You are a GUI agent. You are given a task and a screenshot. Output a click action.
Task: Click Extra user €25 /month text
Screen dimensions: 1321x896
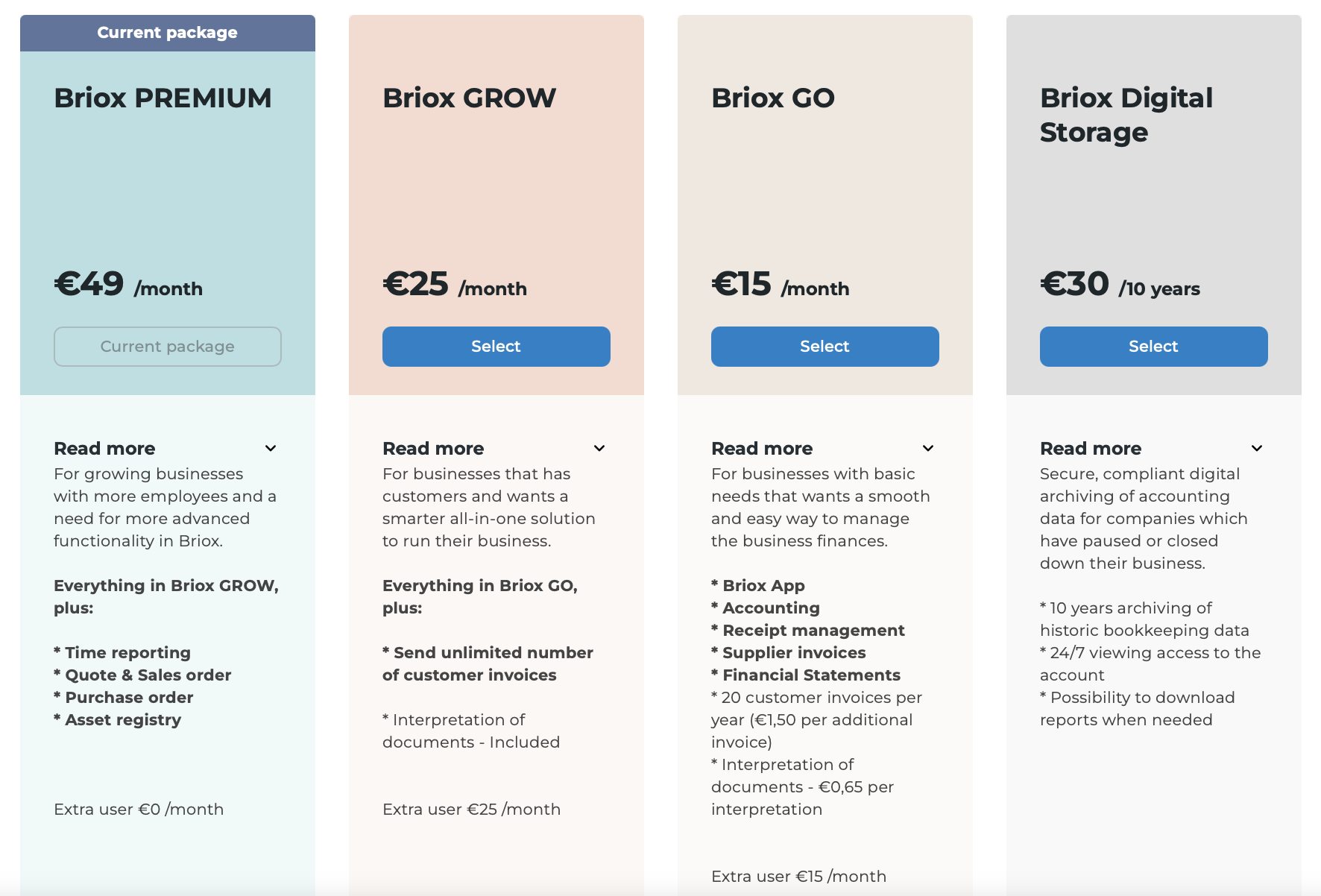point(471,809)
